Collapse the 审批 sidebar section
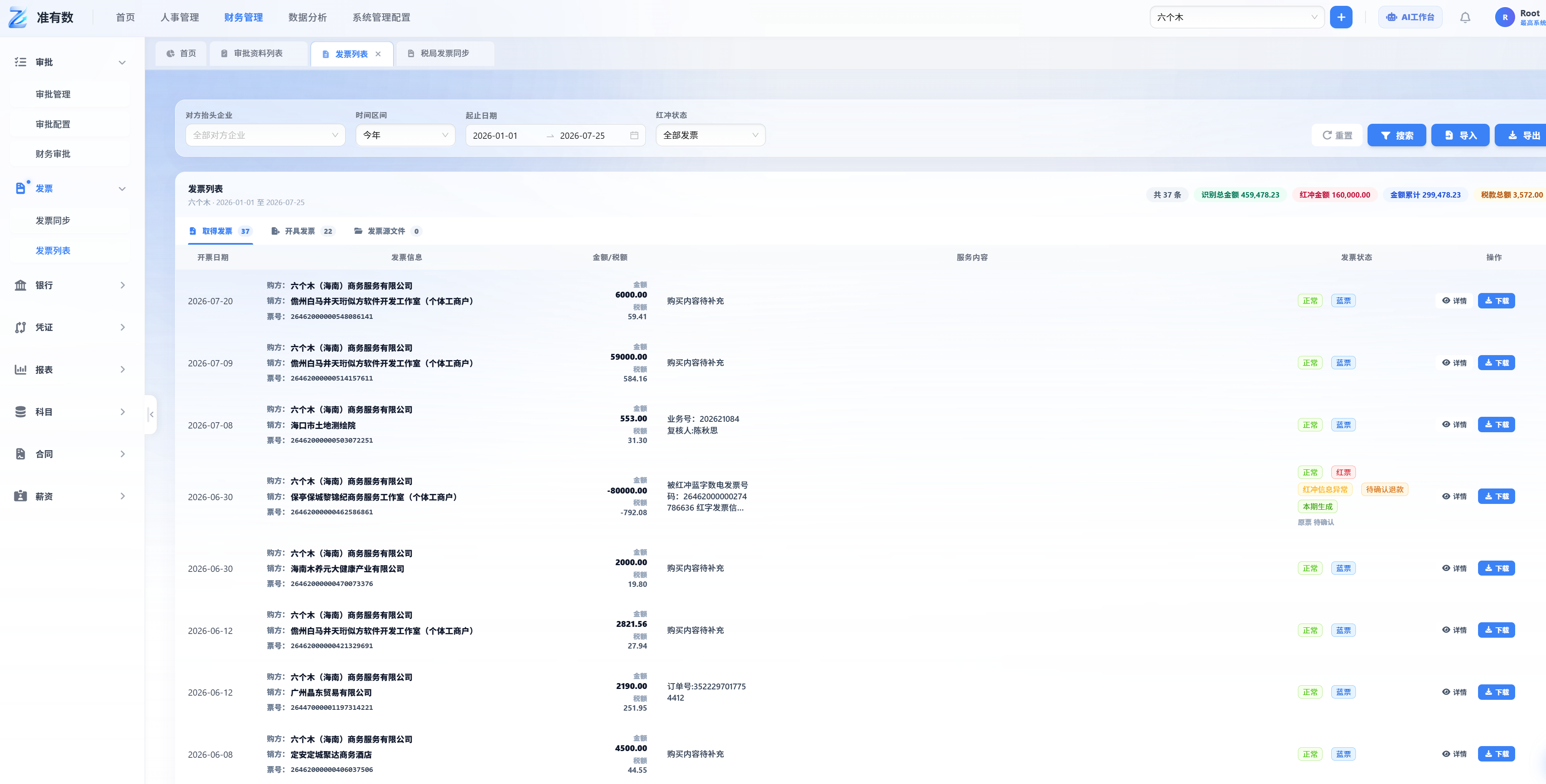1546x784 pixels. tap(122, 63)
